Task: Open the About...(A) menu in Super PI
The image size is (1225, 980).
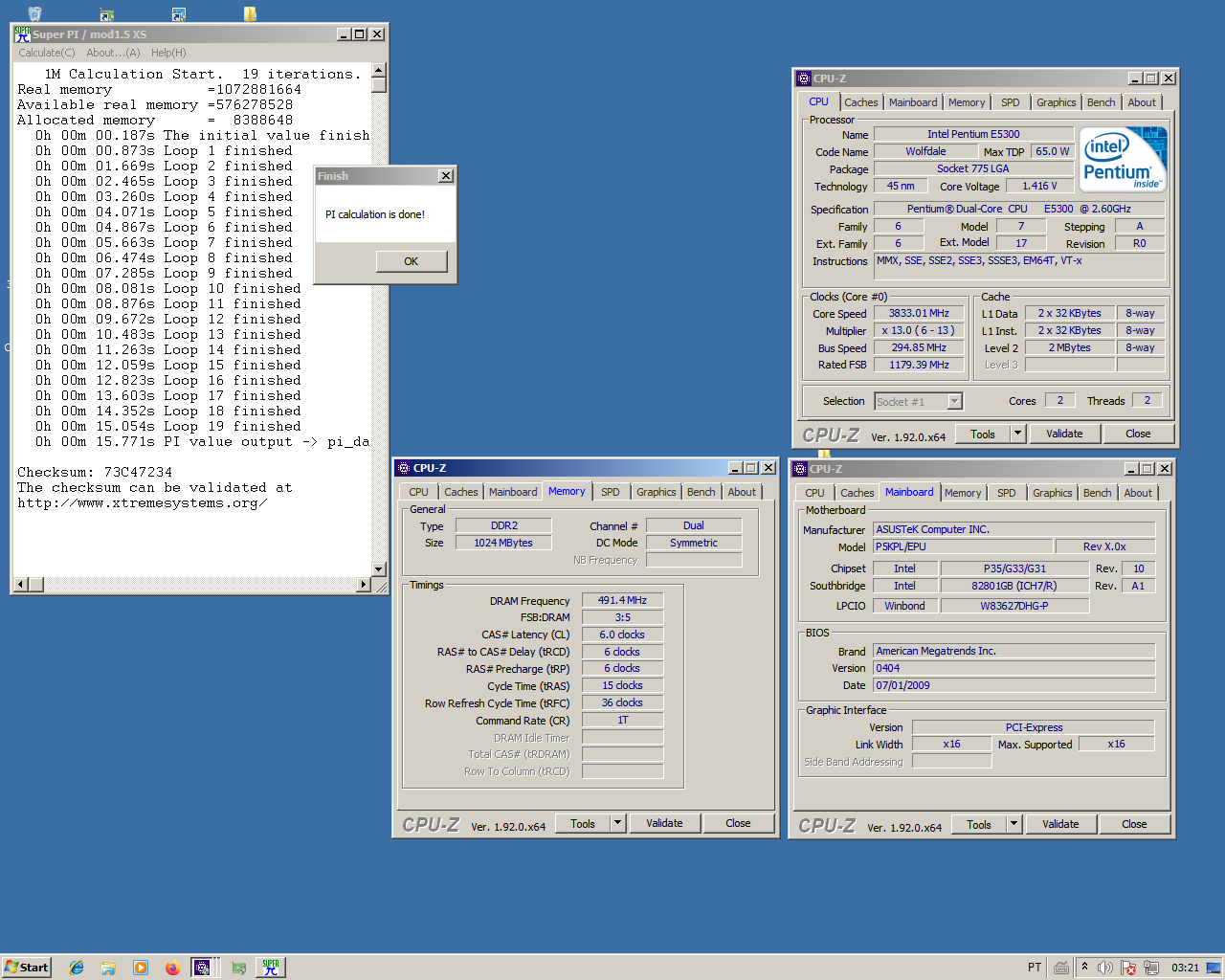Action: point(113,53)
